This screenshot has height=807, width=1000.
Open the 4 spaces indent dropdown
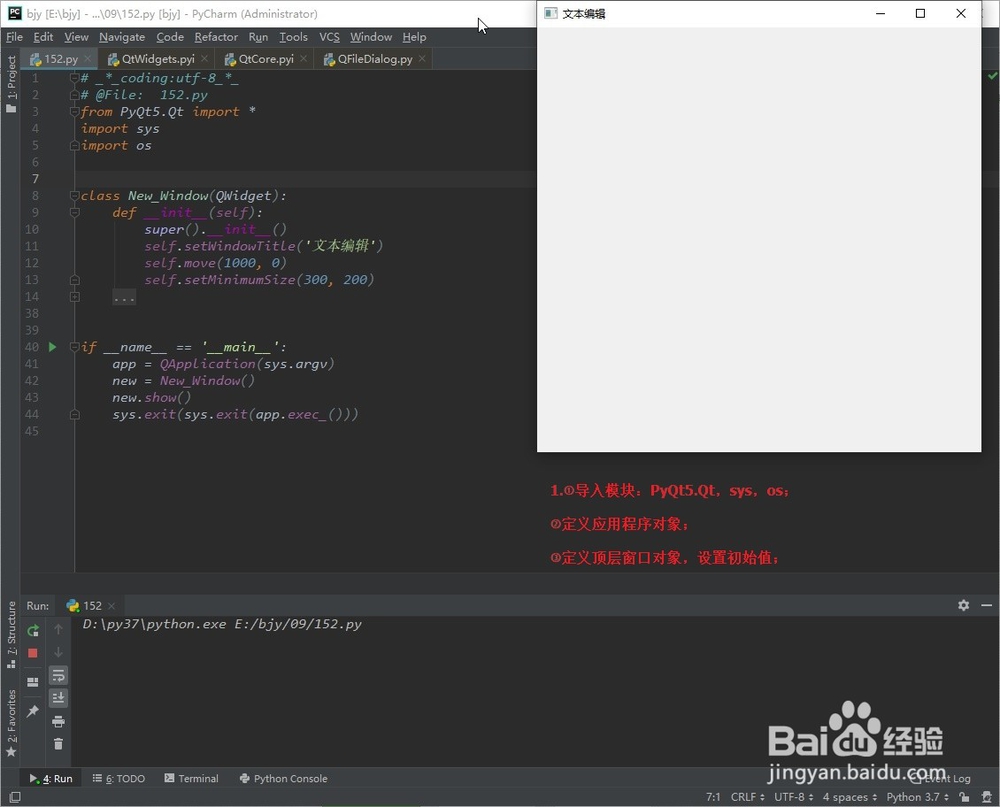[849, 797]
